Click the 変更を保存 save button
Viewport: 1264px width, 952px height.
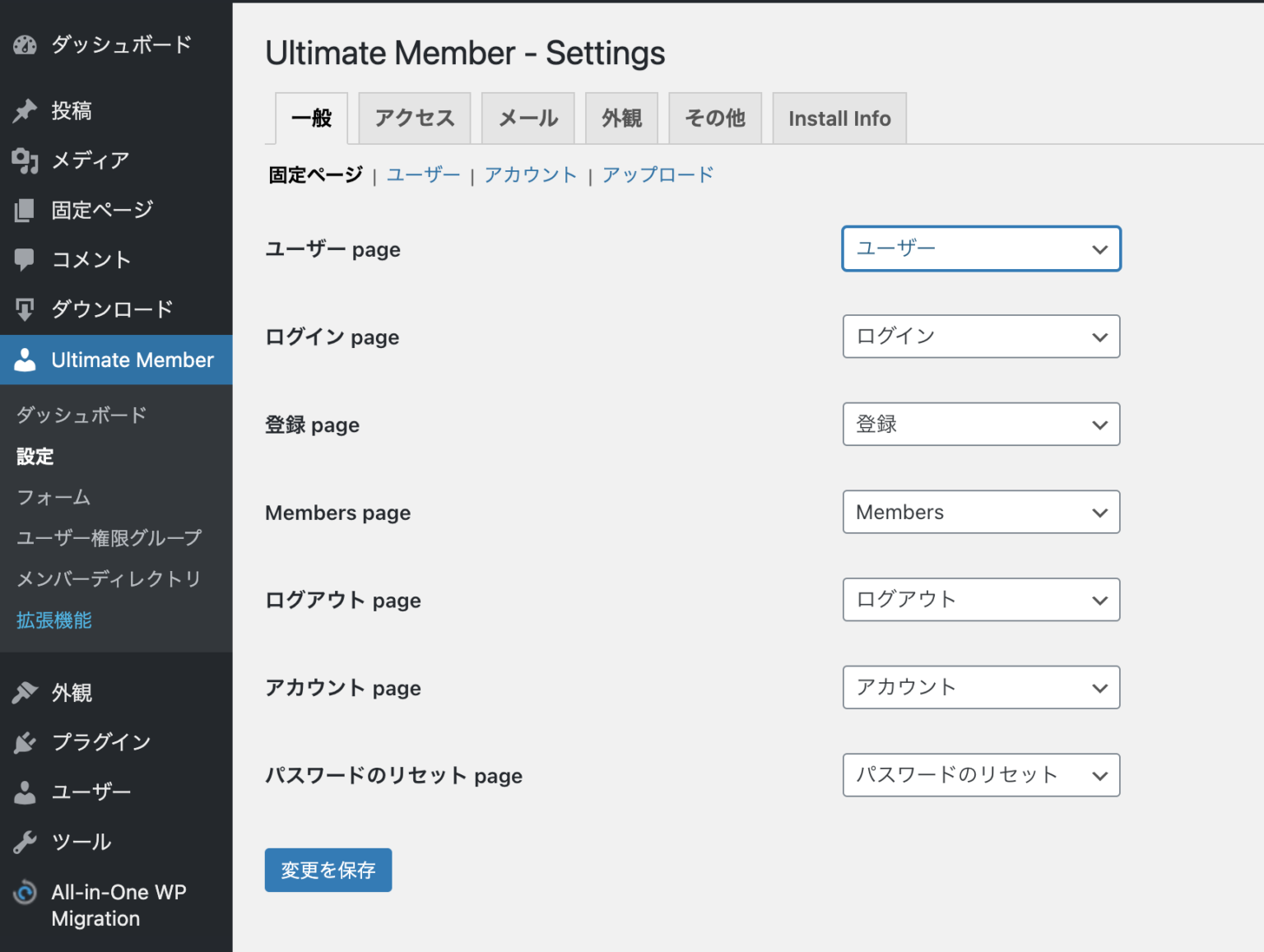click(328, 870)
